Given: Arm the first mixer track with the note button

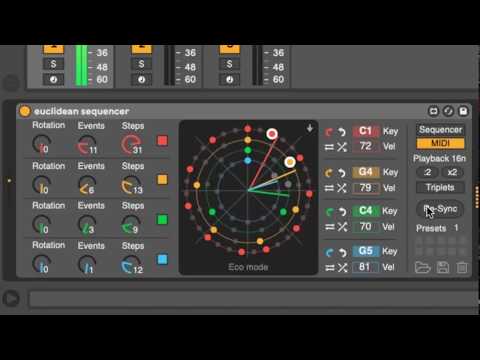Looking at the screenshot, I should coord(53,80).
